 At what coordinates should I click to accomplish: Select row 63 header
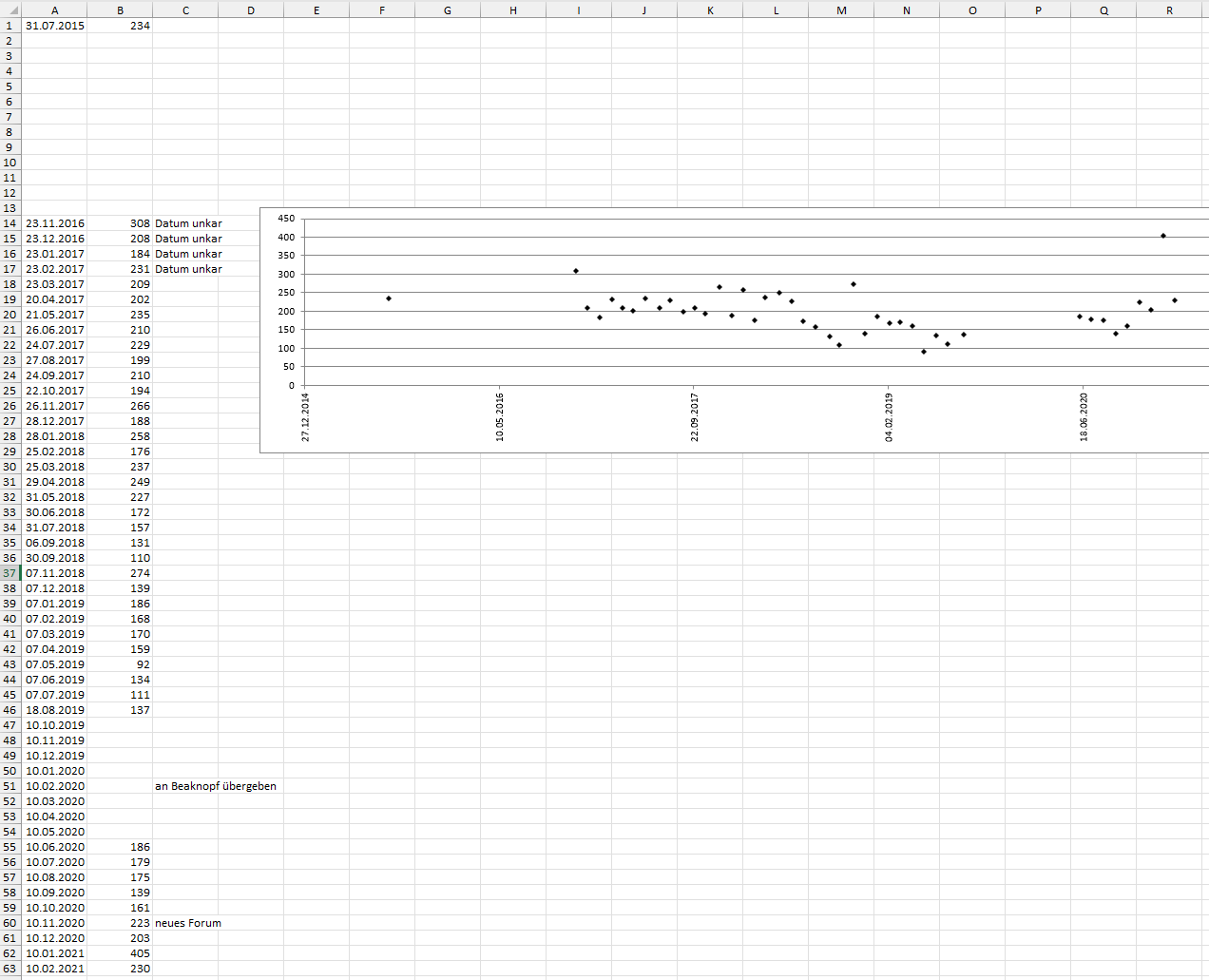(x=10, y=969)
